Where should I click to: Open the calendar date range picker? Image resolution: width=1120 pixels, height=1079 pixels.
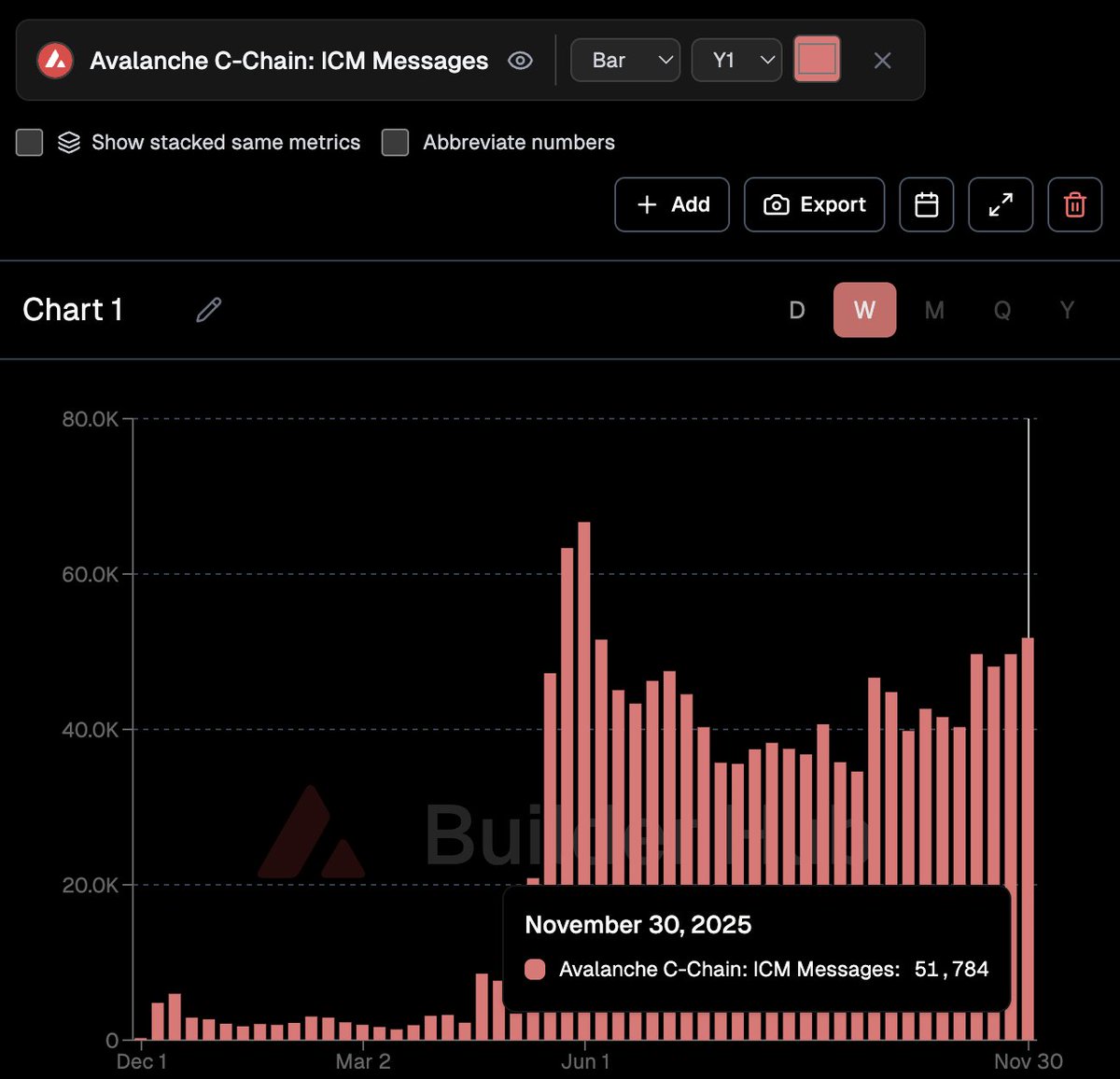tap(926, 204)
